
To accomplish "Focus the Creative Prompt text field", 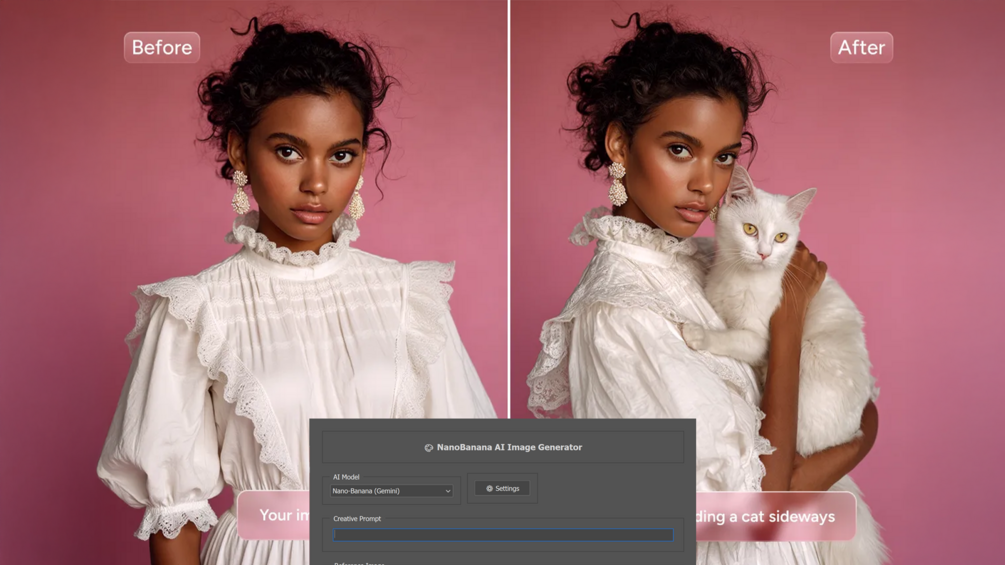I will click(x=503, y=534).
